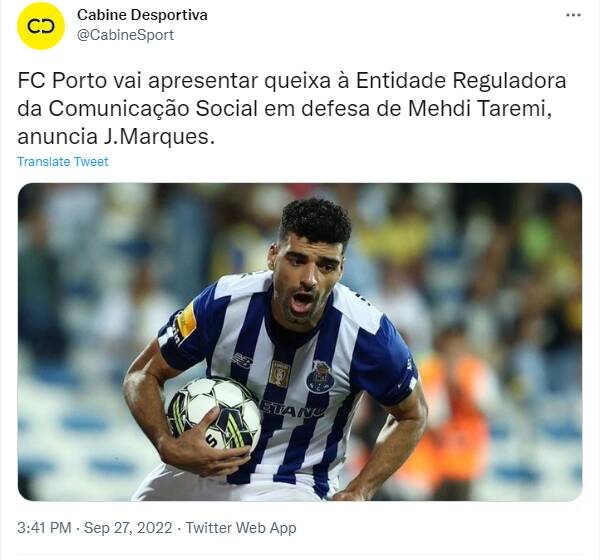Visit the @CabineSport handle
The height and width of the screenshot is (560, 610).
click(x=126, y=35)
